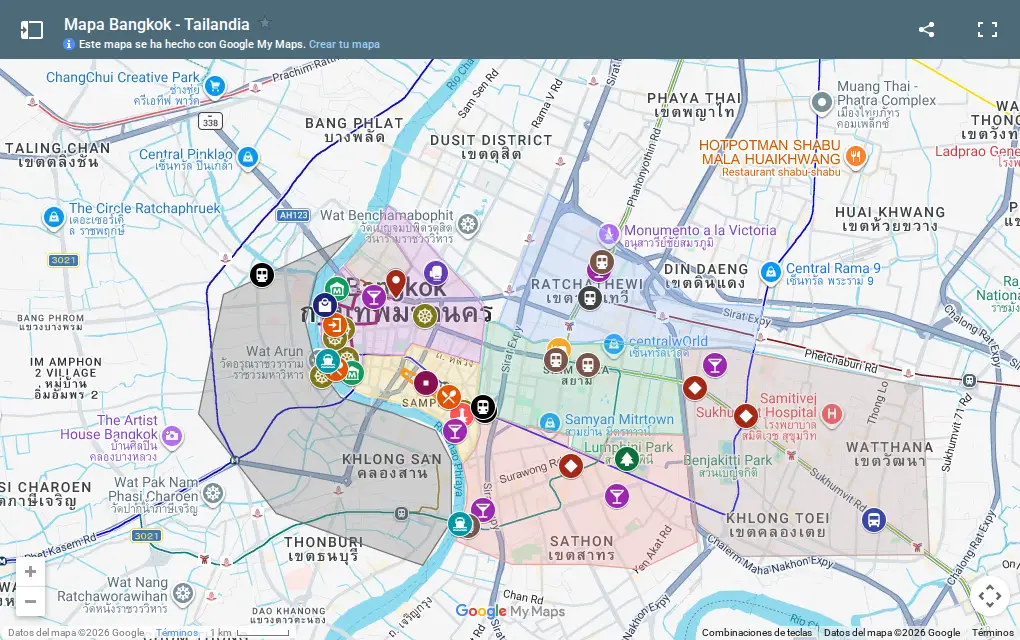Viewport: 1020px width, 640px height.
Task: Click the blue shopping bag marker near the river
Action: point(325,305)
